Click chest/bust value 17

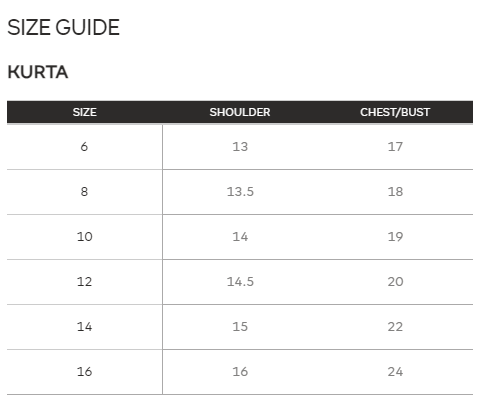point(395,147)
